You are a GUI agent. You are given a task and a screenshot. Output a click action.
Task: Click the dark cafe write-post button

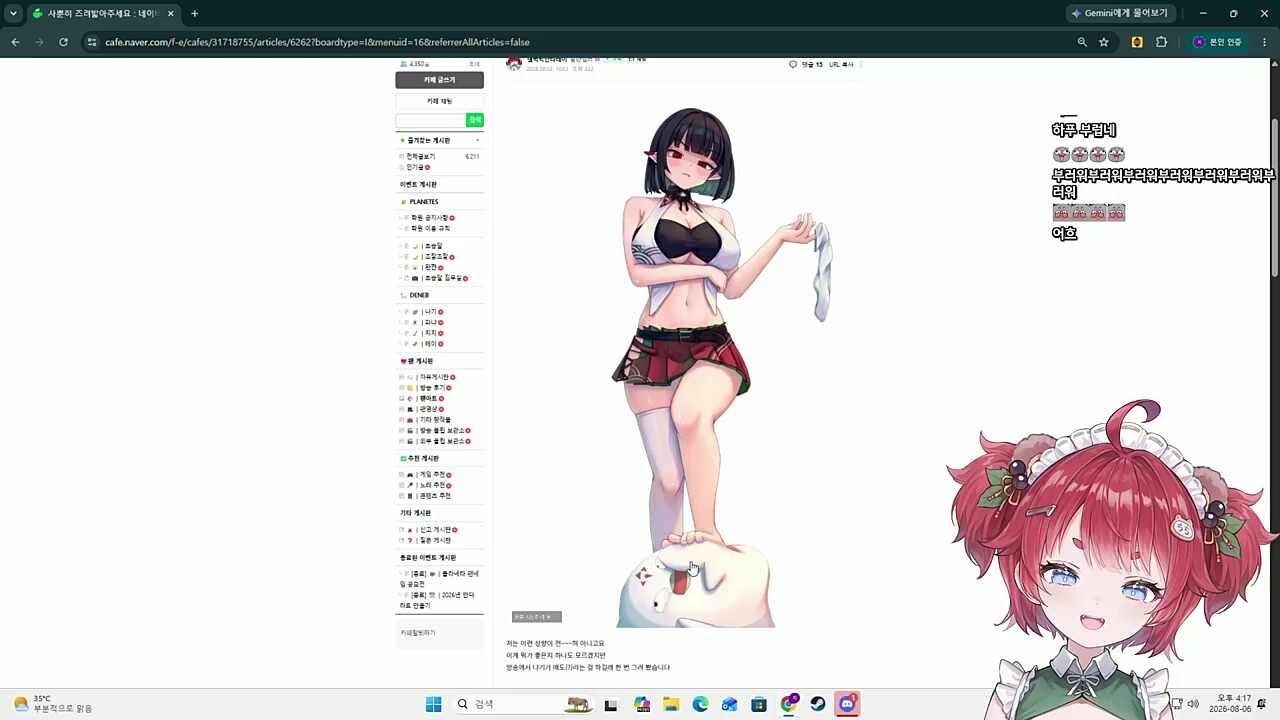[x=439, y=80]
